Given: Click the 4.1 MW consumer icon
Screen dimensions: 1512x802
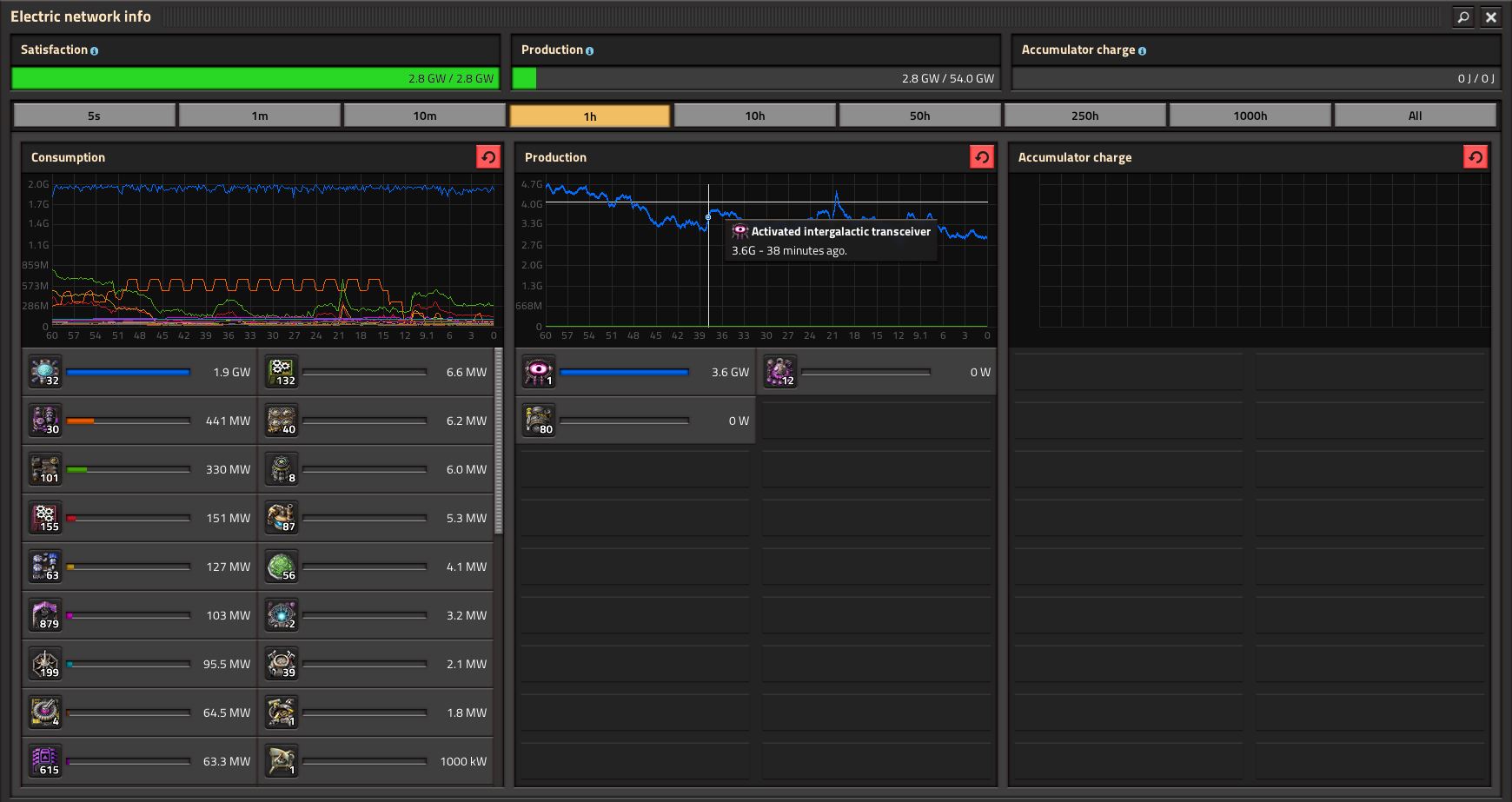Looking at the screenshot, I should [281, 567].
